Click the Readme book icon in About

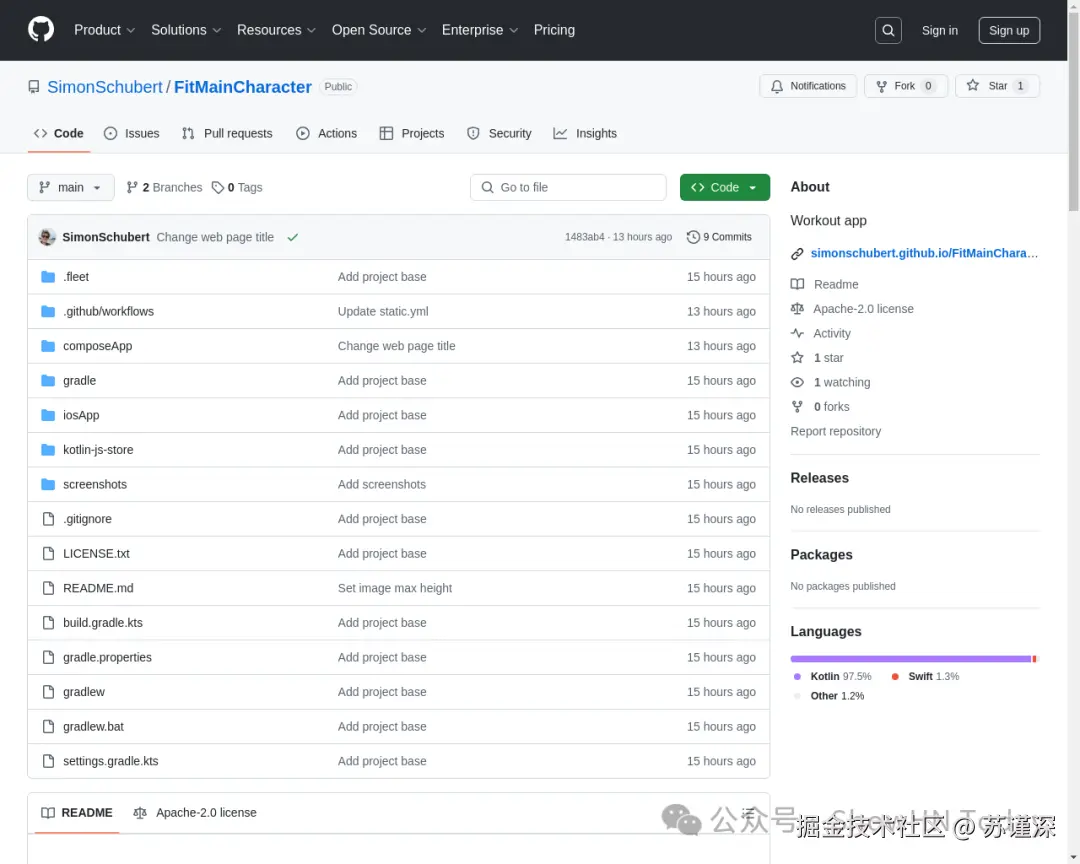click(x=797, y=284)
